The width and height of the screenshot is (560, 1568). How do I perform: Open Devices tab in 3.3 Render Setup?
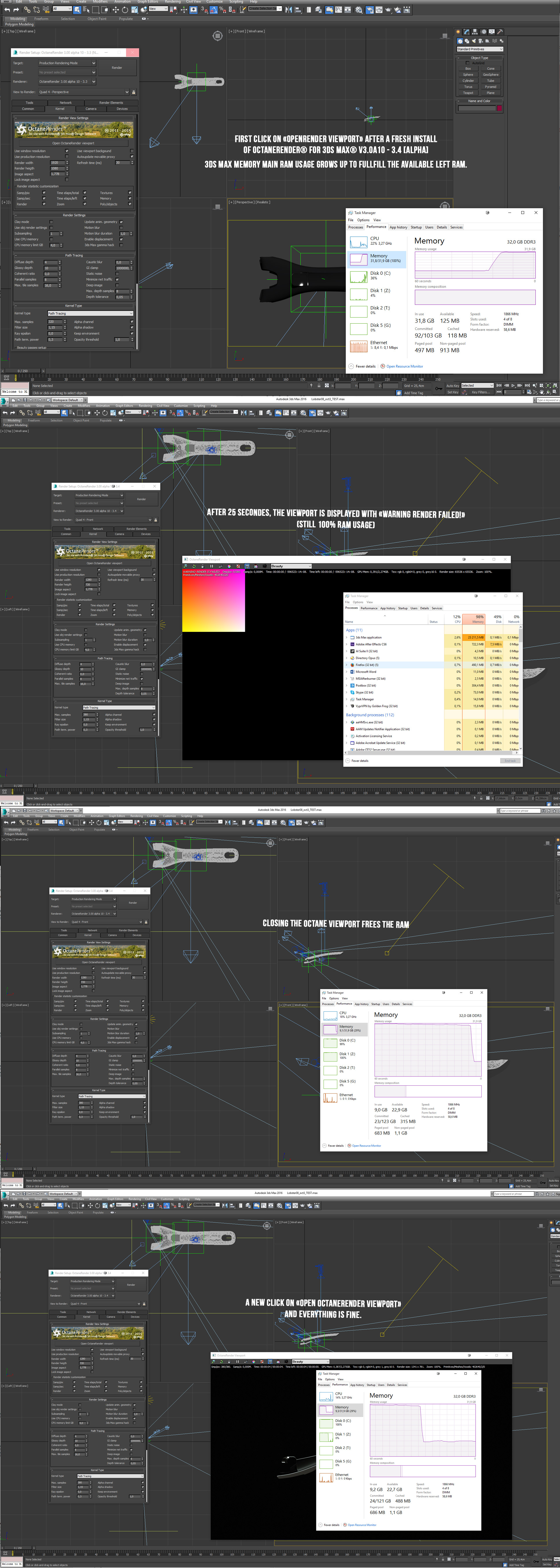pos(122,109)
